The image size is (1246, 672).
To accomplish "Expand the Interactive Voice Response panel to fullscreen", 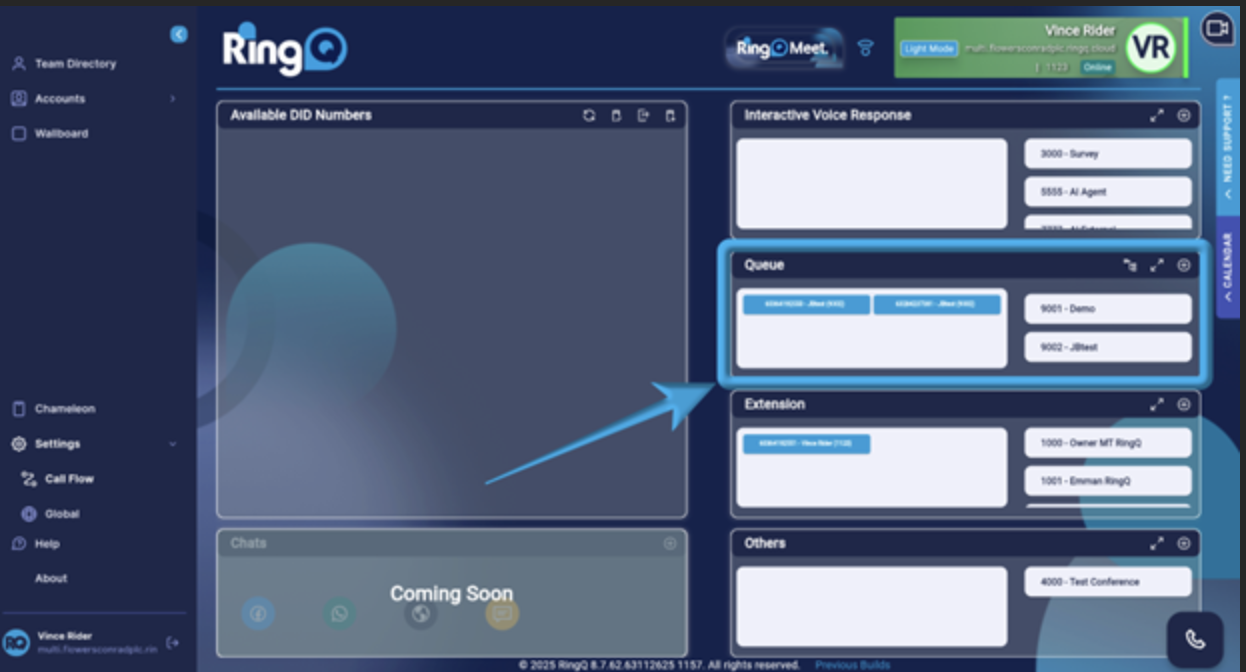I will click(1157, 115).
